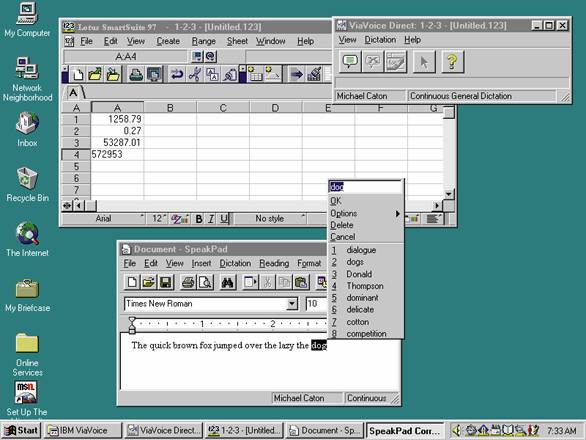Open the Arial font selector in Lotus status bar
Viewport: 586px width, 440px height.
click(104, 219)
